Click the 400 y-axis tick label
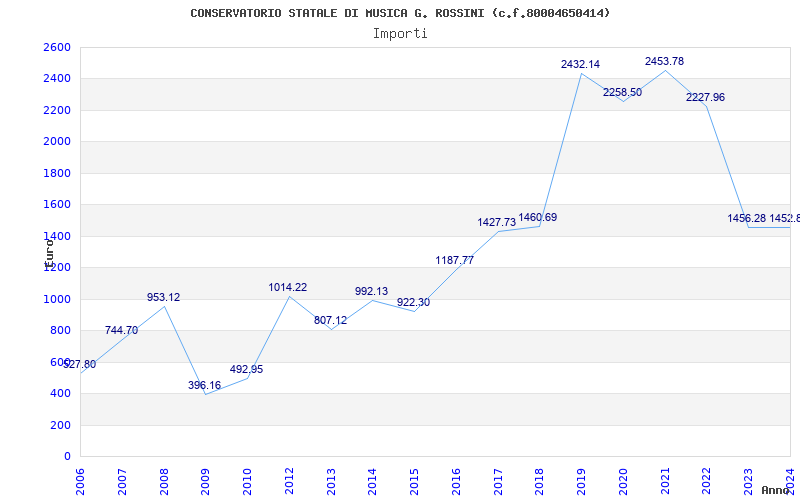This screenshot has width=800, height=500. [60, 393]
